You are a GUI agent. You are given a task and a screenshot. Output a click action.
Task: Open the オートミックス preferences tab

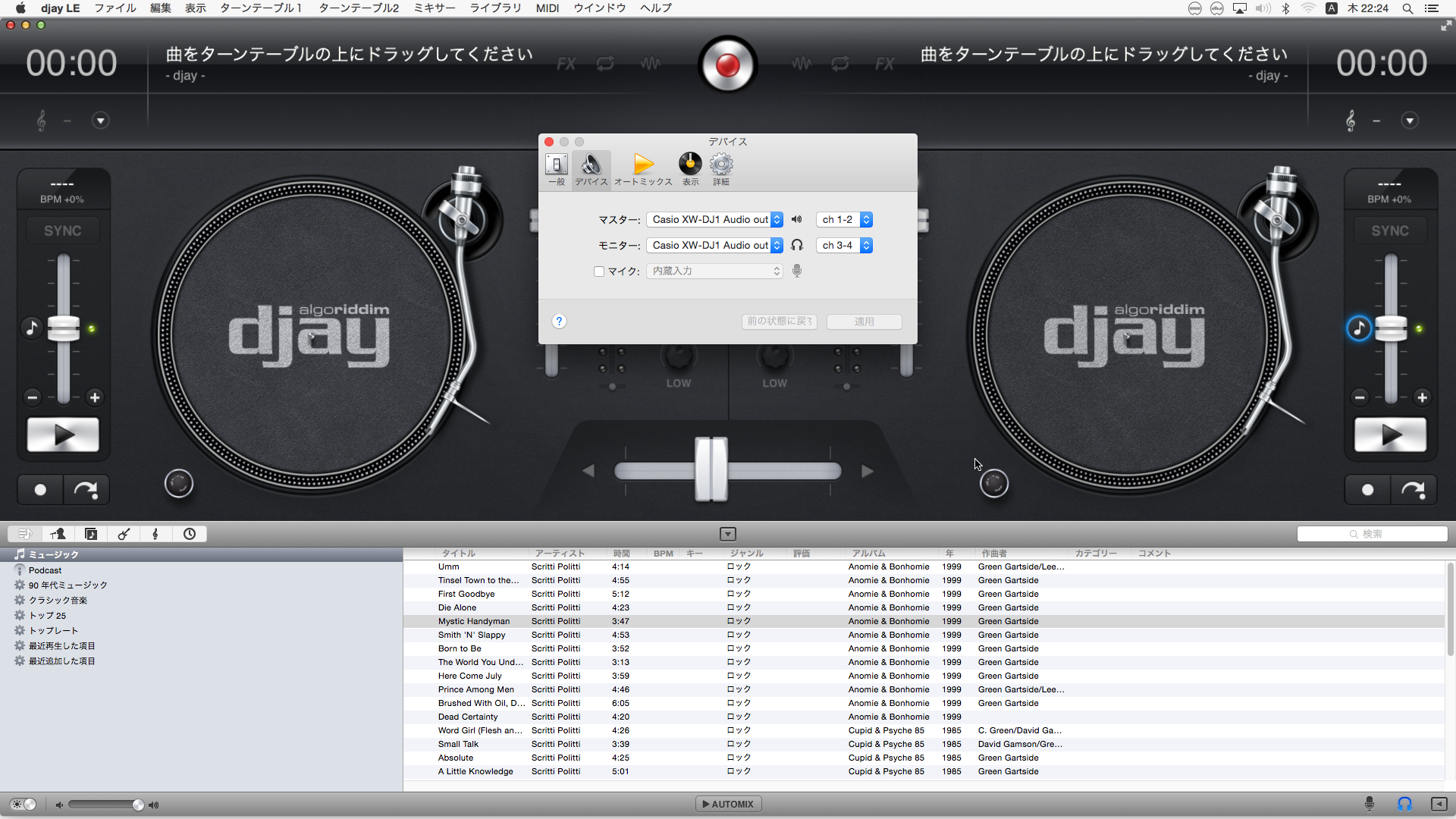click(x=643, y=169)
